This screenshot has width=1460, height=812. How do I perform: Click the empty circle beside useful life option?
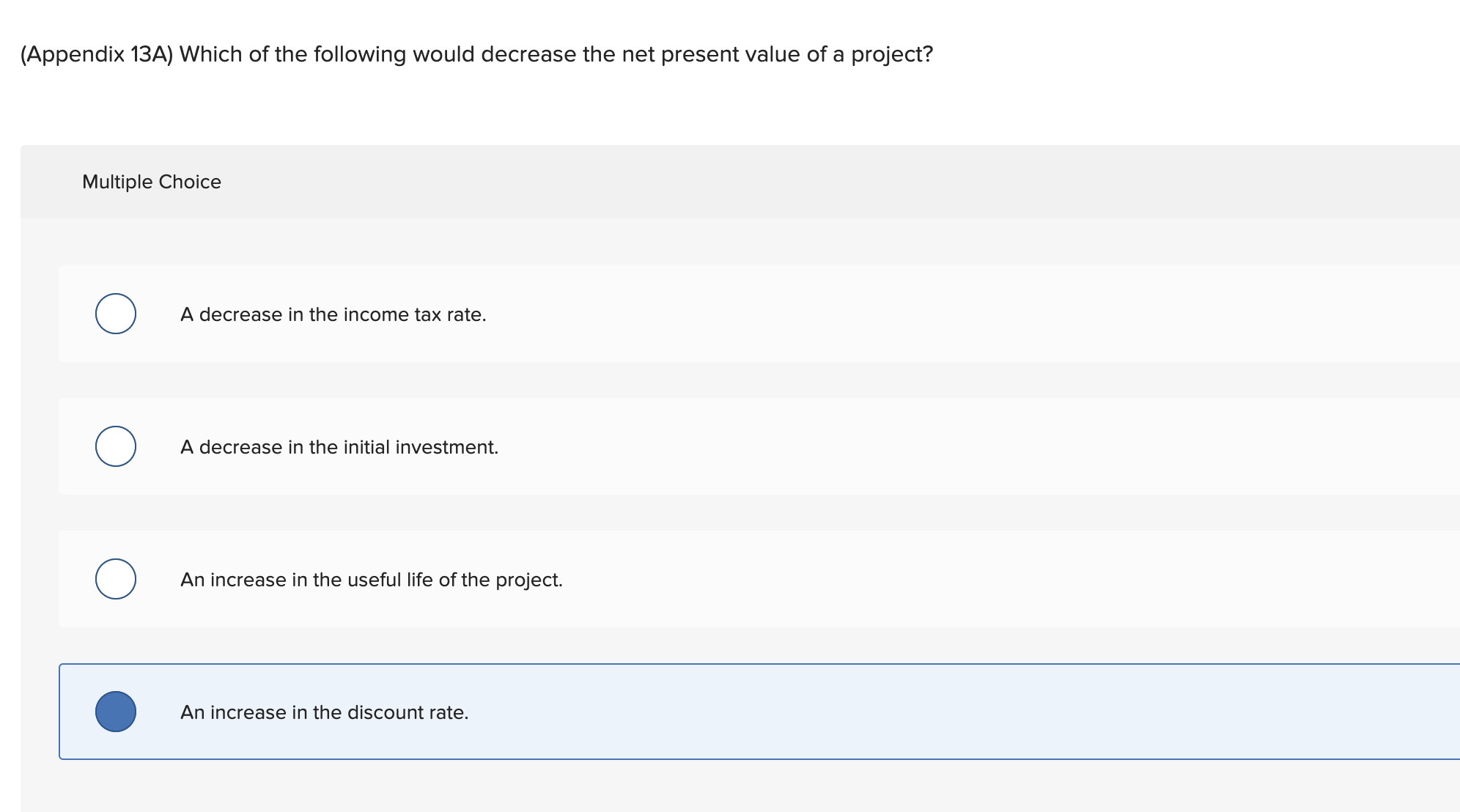tap(115, 579)
